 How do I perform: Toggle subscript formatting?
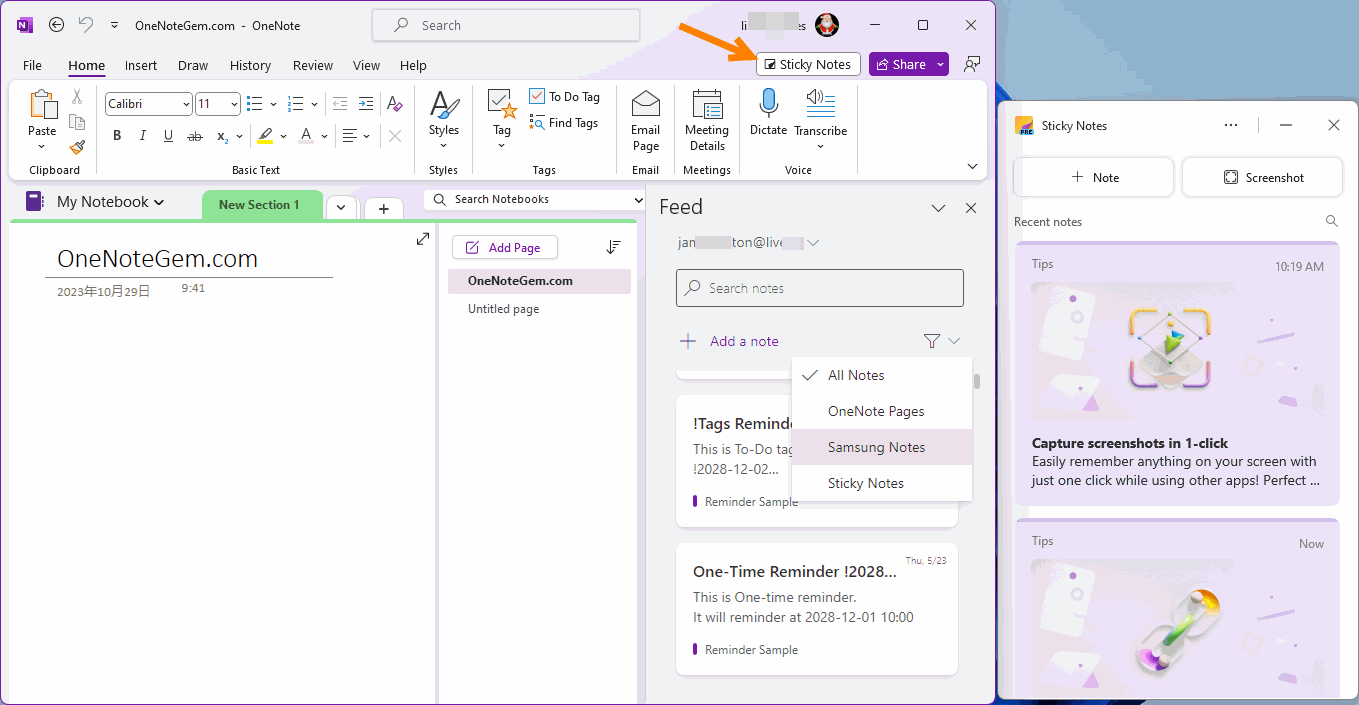pos(222,136)
